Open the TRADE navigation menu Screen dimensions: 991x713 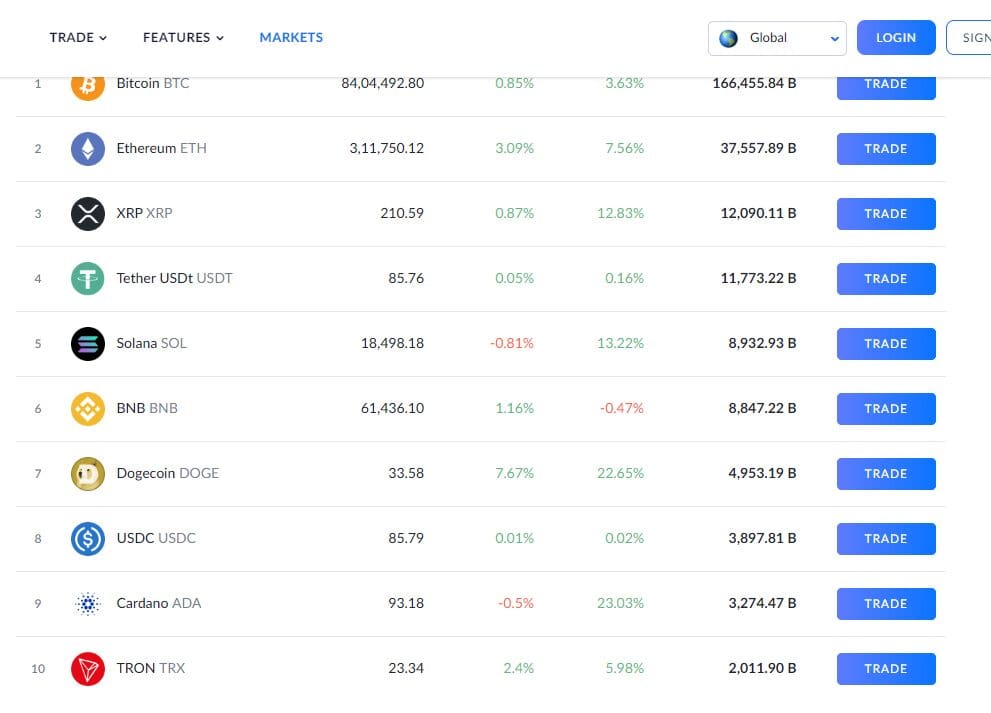78,37
